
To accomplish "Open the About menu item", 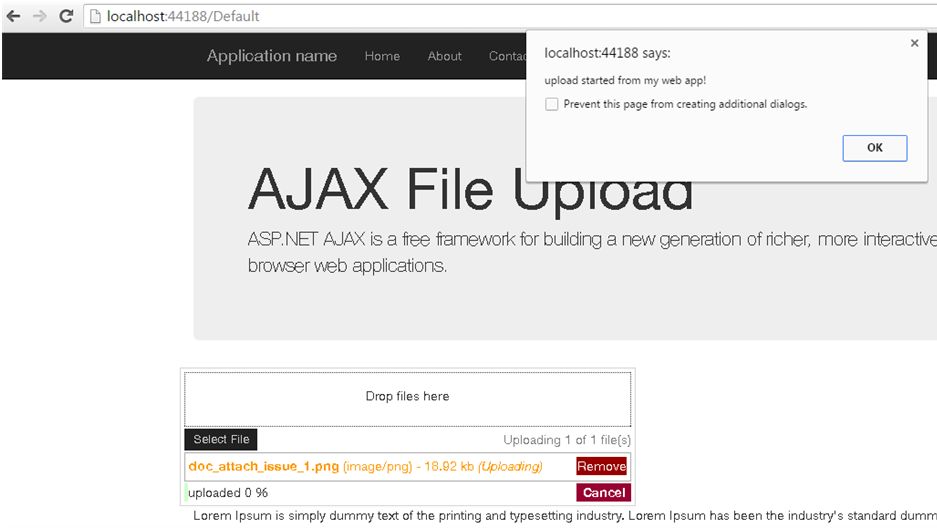I will coord(445,56).
